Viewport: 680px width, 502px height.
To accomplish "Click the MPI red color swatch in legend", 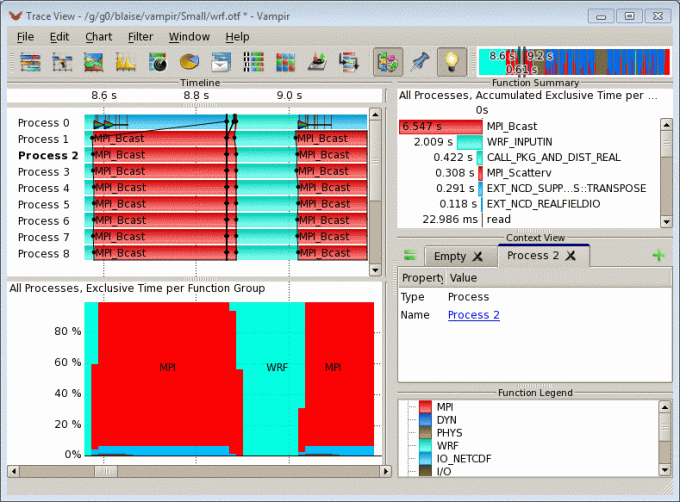I will [x=425, y=407].
